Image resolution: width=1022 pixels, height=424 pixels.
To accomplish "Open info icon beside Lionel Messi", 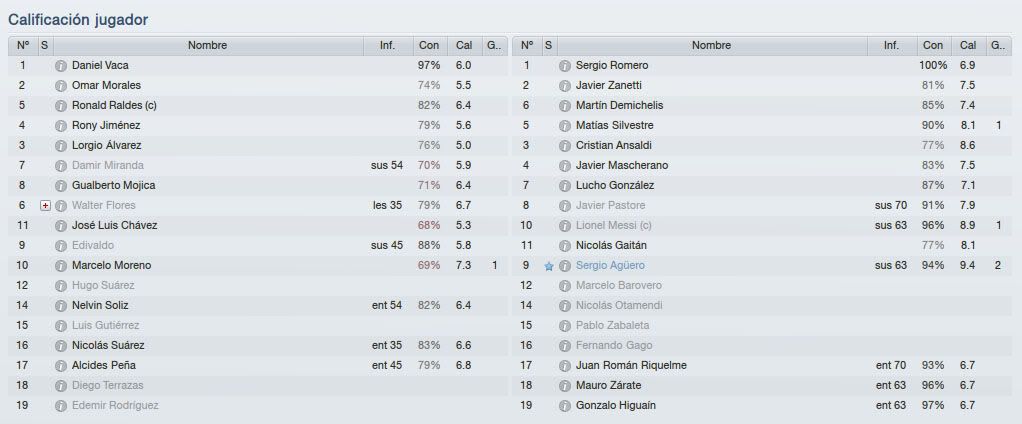I will tap(565, 225).
